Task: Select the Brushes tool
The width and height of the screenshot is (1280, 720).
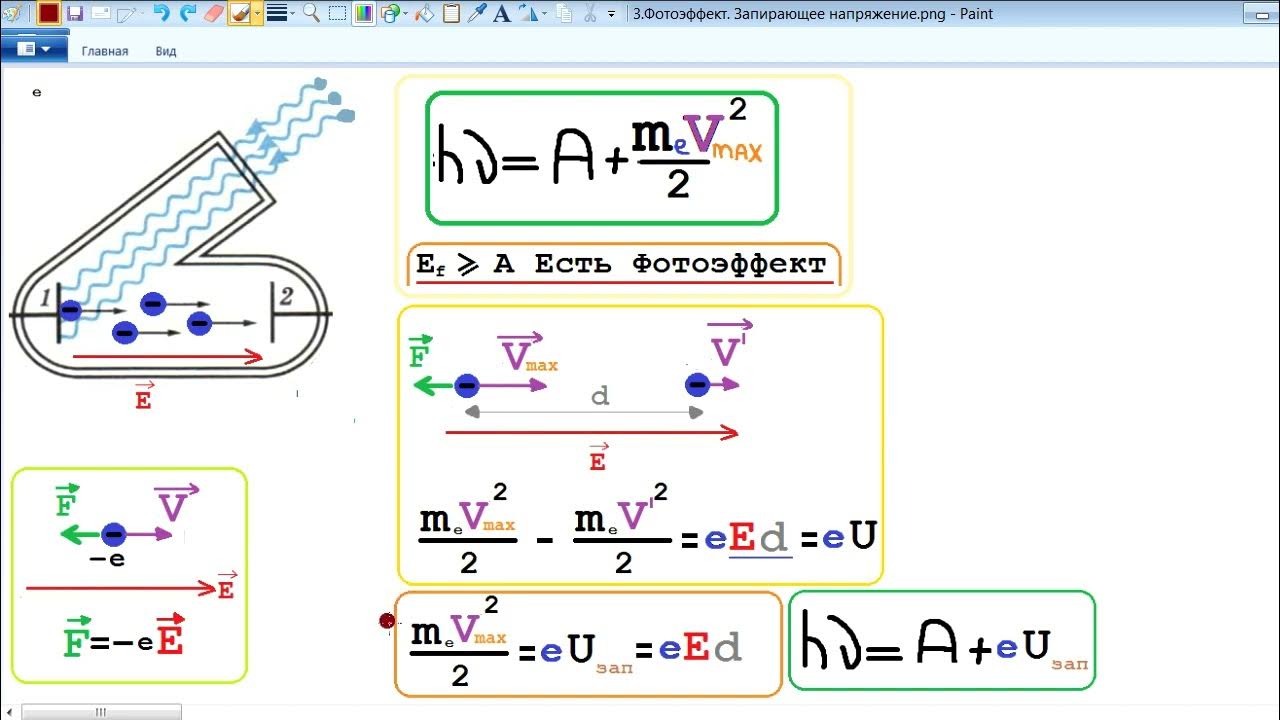Action: click(x=240, y=13)
